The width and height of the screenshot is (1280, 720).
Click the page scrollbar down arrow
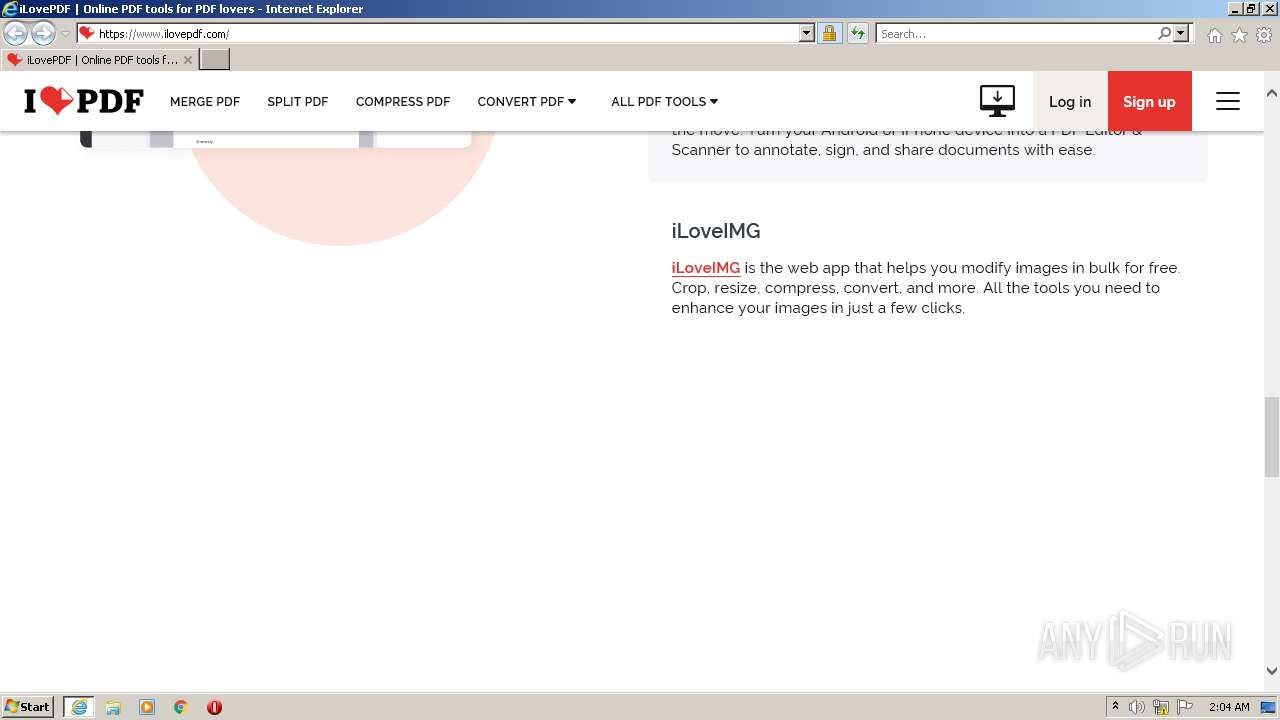(1272, 671)
